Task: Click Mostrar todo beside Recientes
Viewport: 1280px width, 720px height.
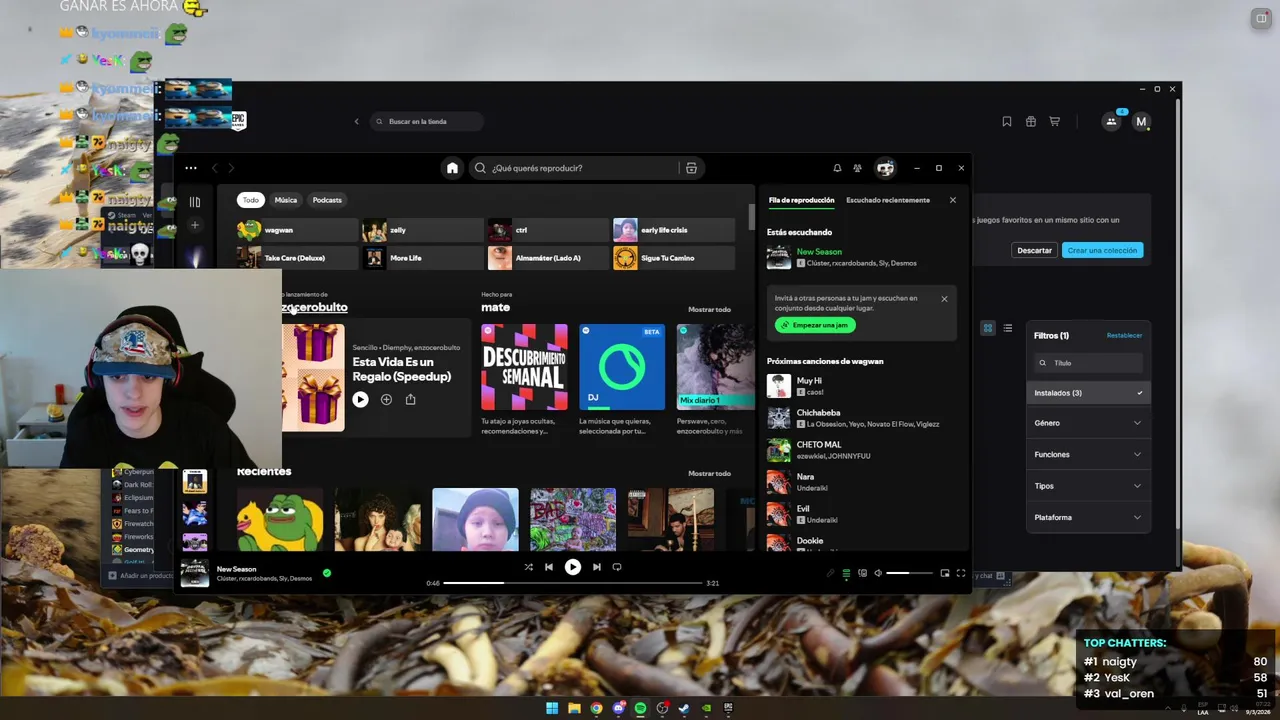Action: pyautogui.click(x=709, y=473)
